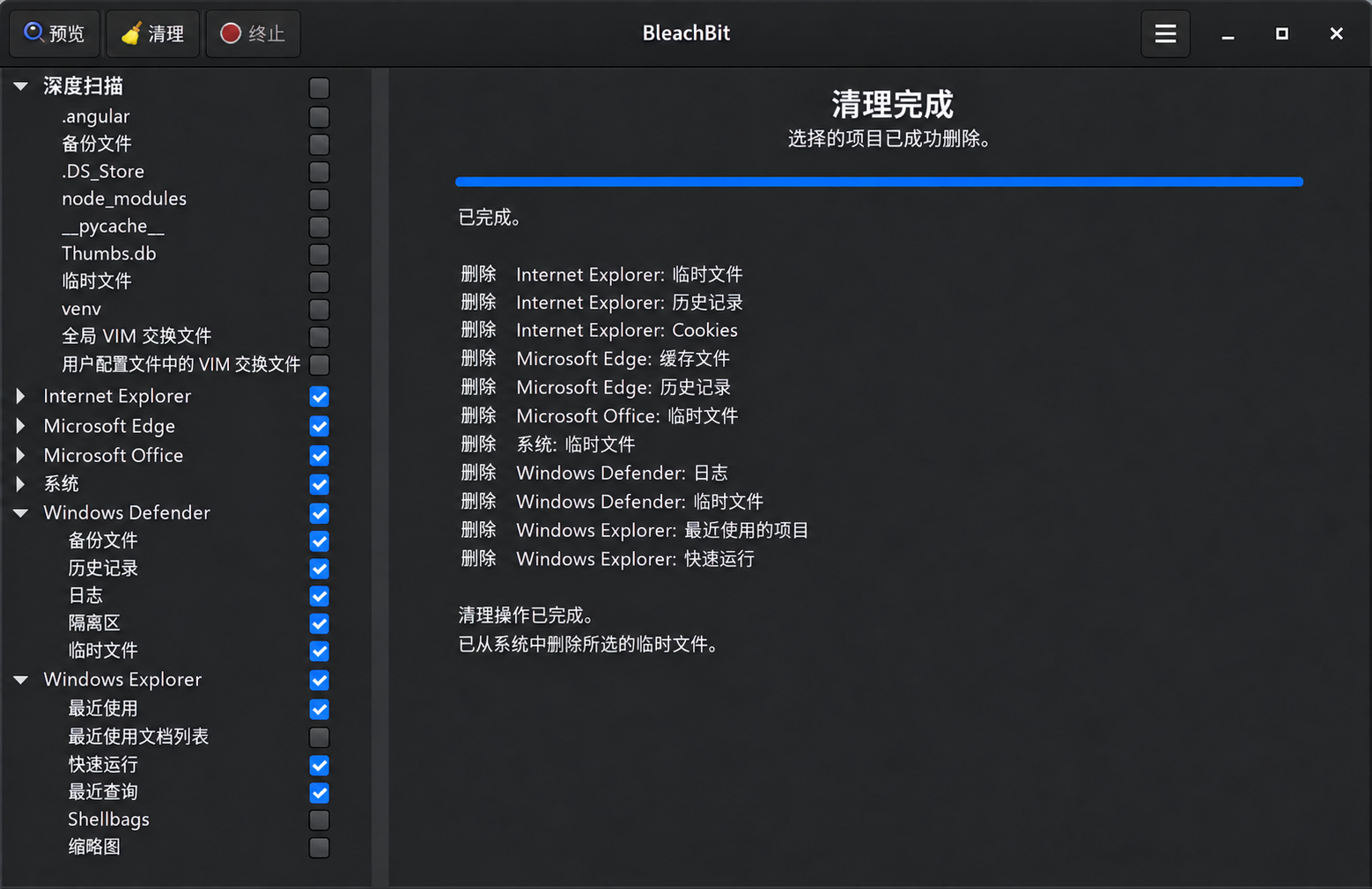Click the blue progress bar
The image size is (1372, 889).
(x=879, y=181)
